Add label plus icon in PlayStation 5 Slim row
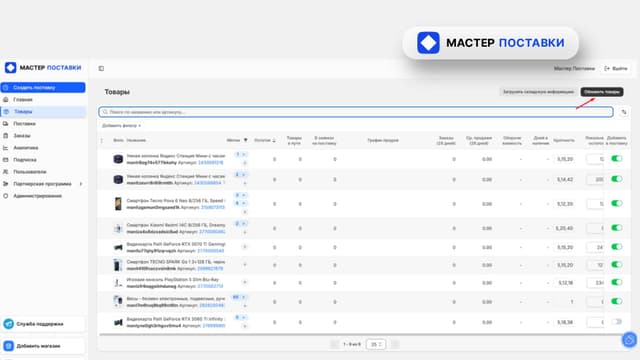 click(245, 282)
